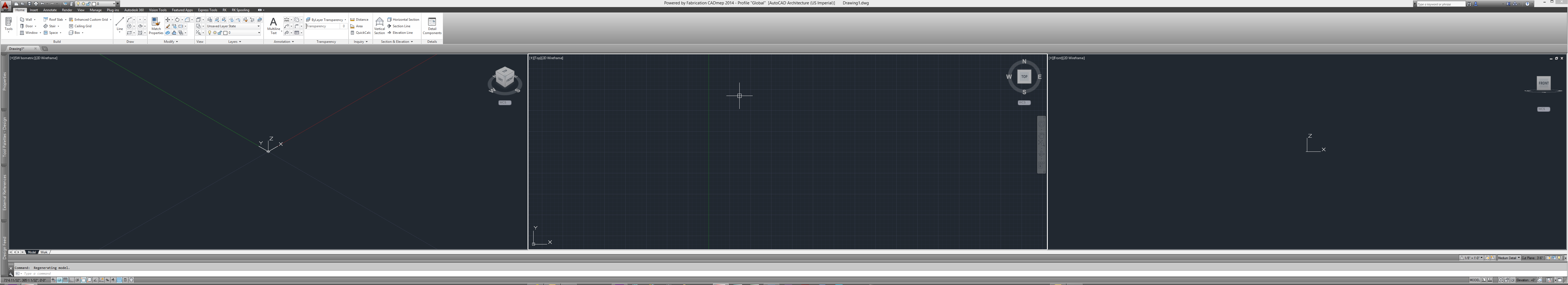Switch to the Annotate ribbon tab
Viewport: 1568px width, 285px height.
tap(50, 10)
